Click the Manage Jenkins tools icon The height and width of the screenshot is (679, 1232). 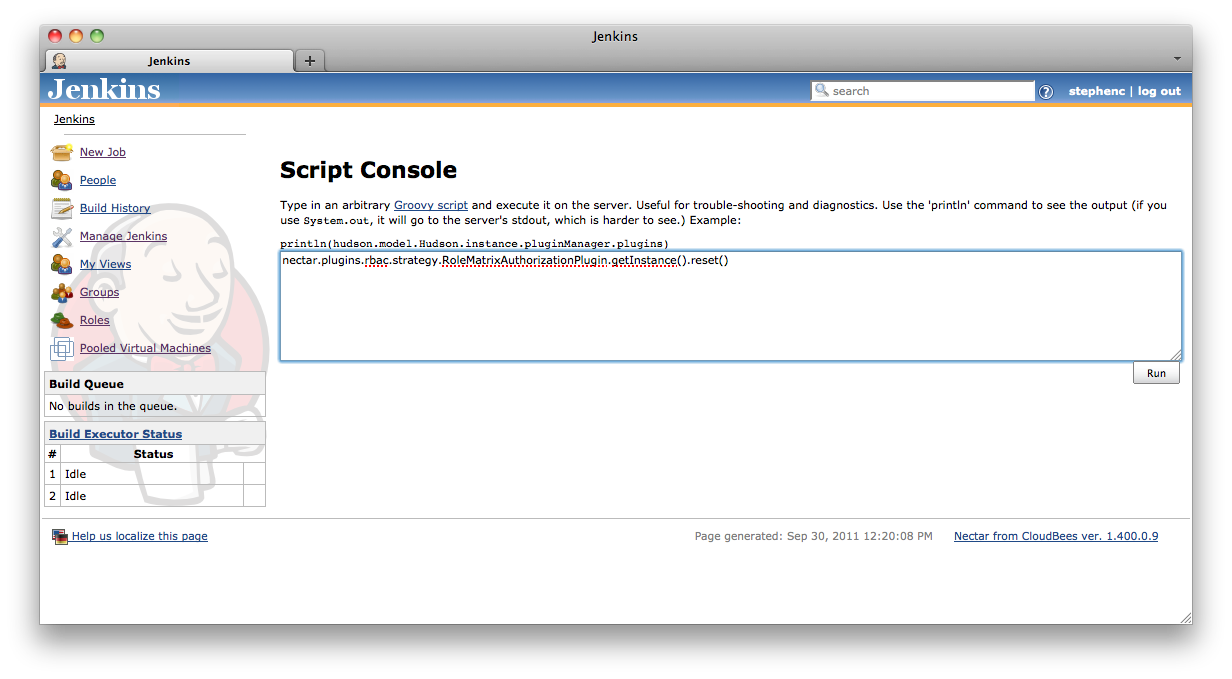point(62,236)
